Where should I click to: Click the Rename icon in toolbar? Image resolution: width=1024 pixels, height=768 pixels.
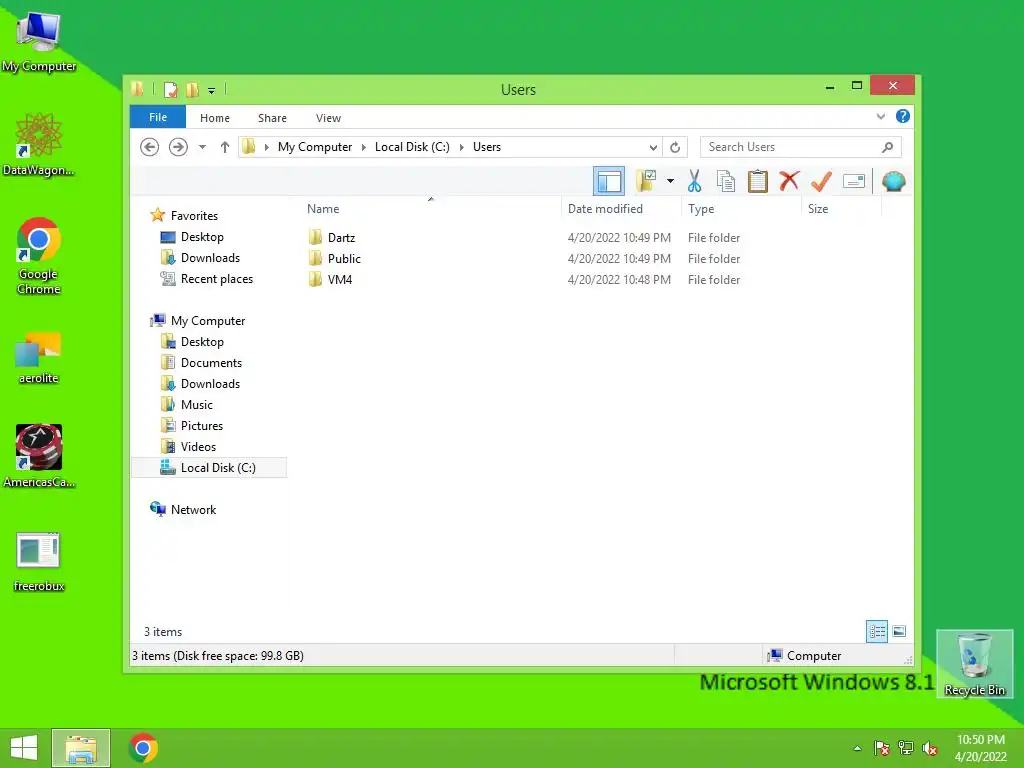[x=854, y=181]
